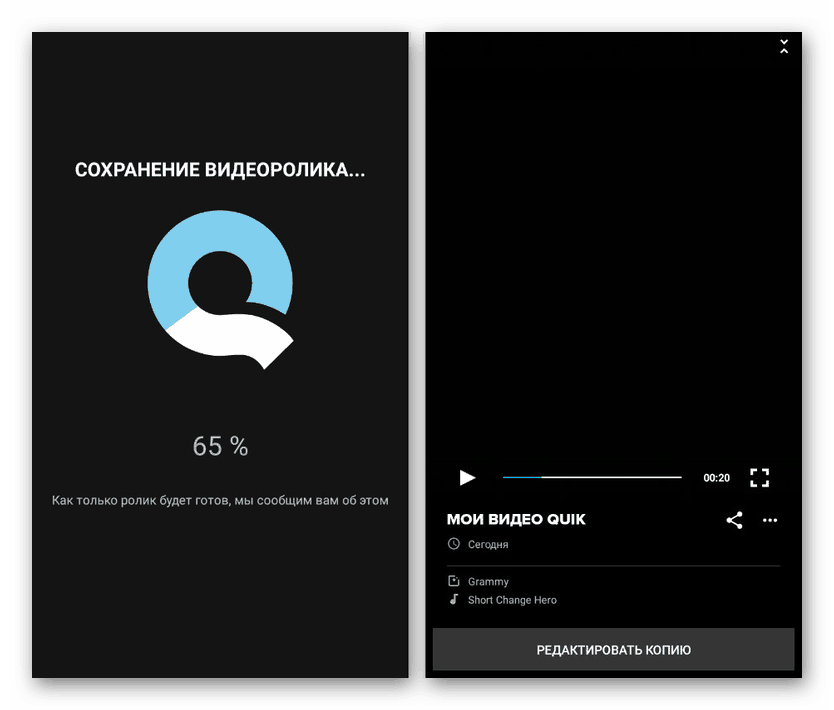This screenshot has height=710, width=834.
Task: Click the ready-notification message text
Action: click(220, 500)
